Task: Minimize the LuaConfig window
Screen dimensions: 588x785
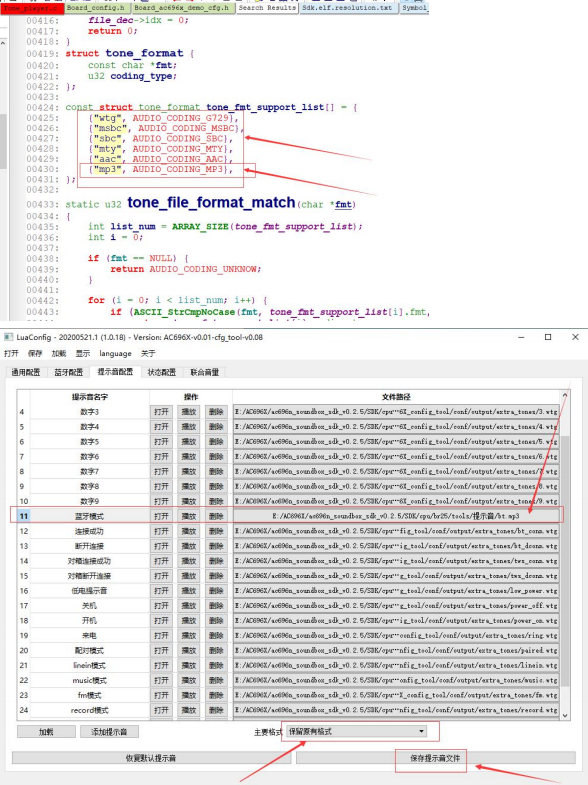Action: tap(521, 337)
